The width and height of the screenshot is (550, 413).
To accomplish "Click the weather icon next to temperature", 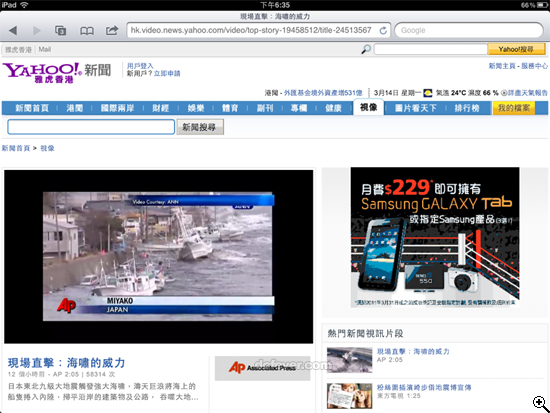I will click(428, 93).
